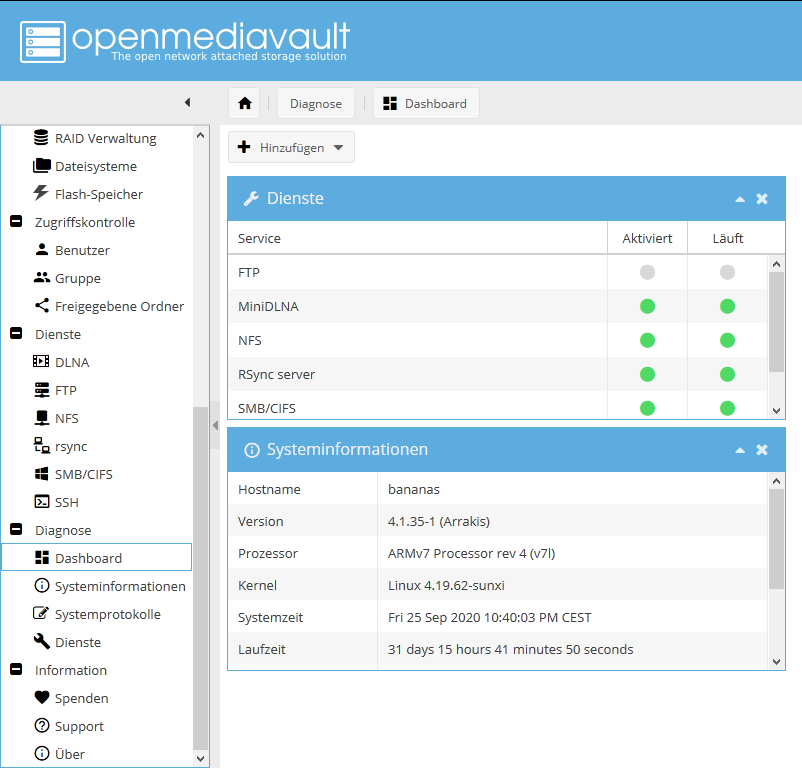Click the Dienste panel vertical scrollbar
Image resolution: width=802 pixels, height=768 pixels.
tap(777, 320)
